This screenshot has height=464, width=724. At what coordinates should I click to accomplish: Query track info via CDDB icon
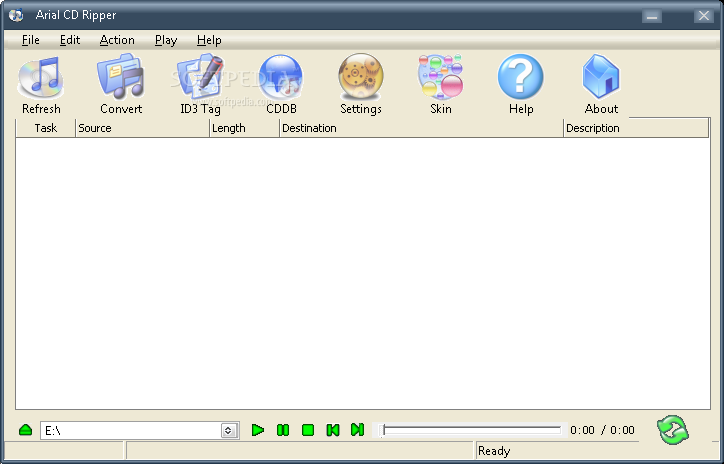(x=281, y=78)
